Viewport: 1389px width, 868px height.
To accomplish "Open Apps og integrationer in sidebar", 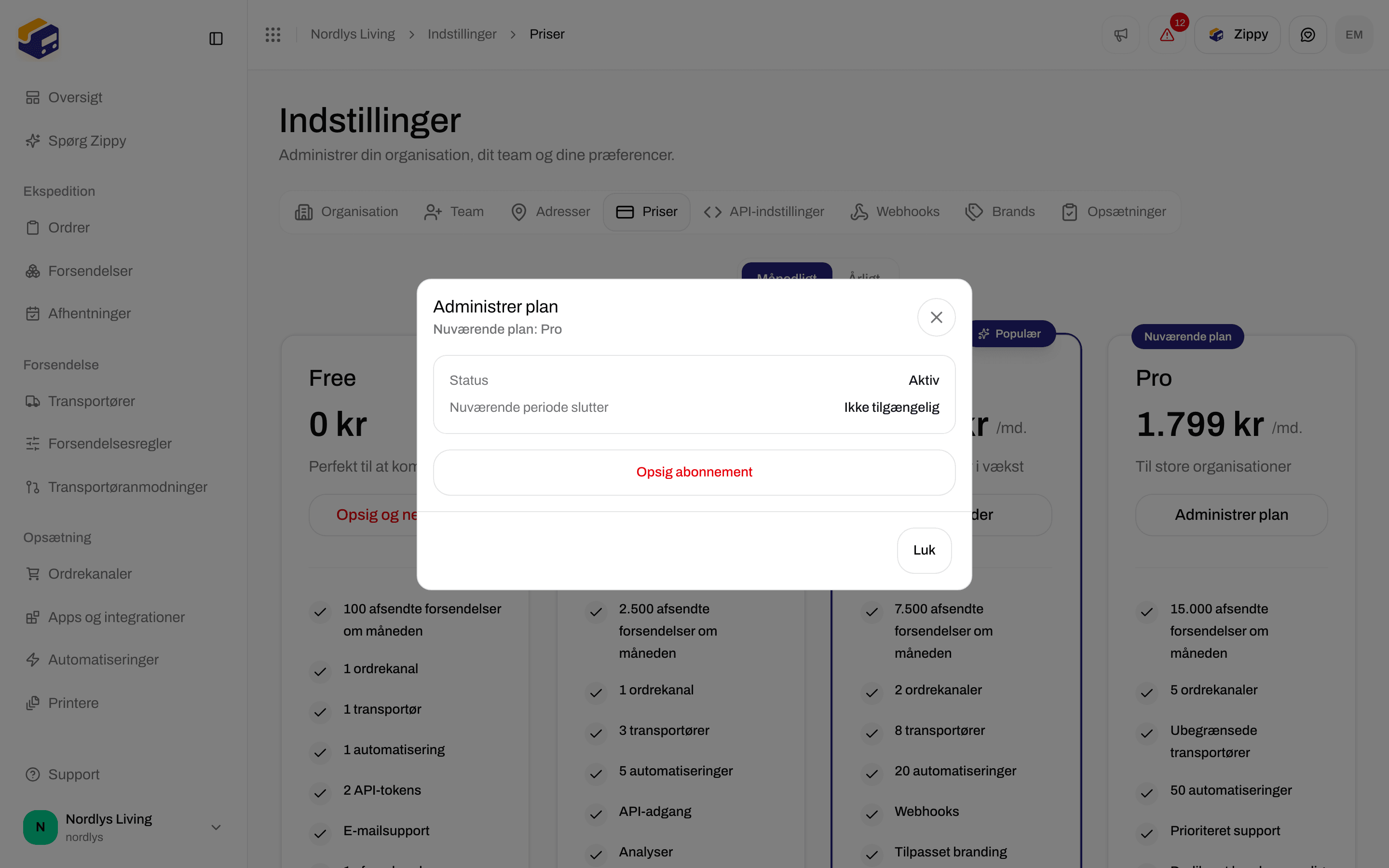I will click(123, 617).
